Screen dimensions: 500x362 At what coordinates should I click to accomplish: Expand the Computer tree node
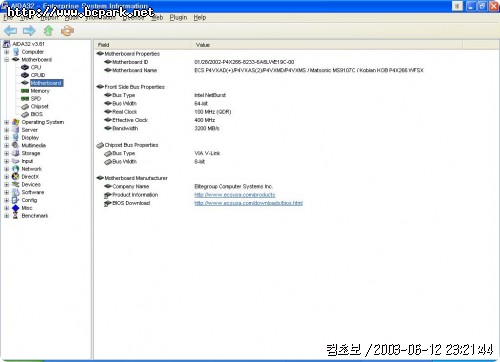pyautogui.click(x=7, y=52)
